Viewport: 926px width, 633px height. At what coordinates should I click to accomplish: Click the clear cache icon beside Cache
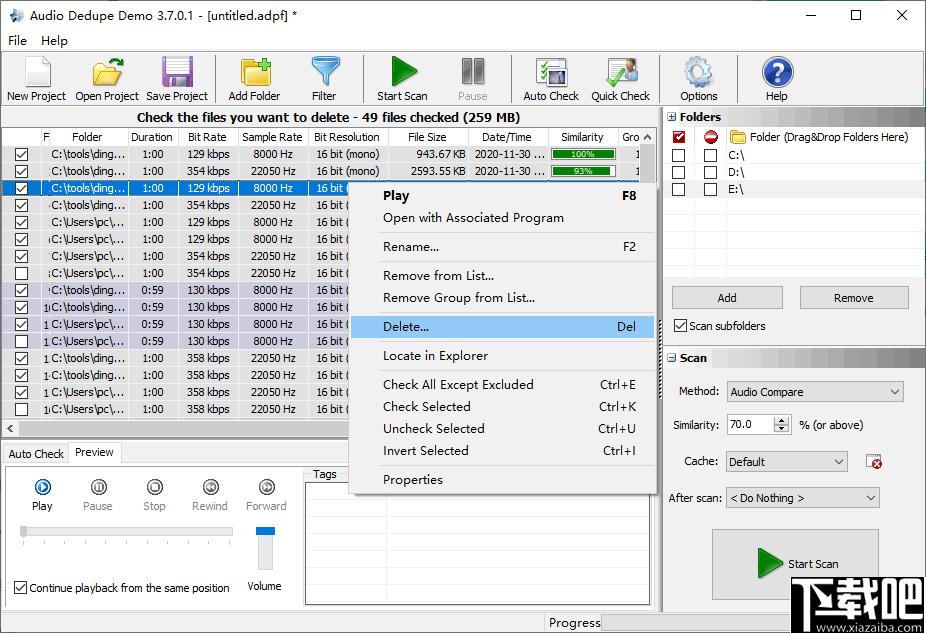coord(873,462)
